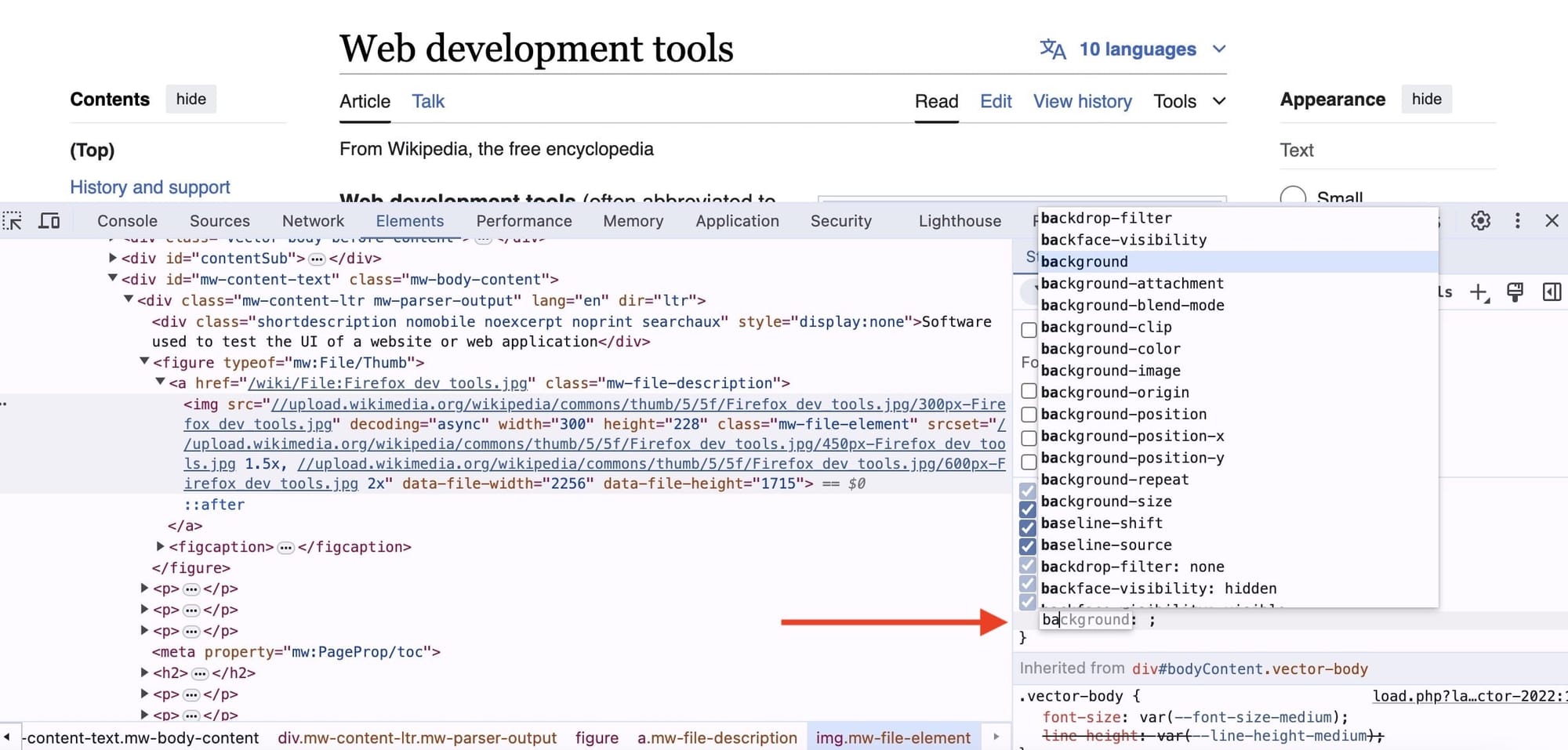1568x750 pixels.
Task: Expand the figcaption element node
Action: (160, 546)
